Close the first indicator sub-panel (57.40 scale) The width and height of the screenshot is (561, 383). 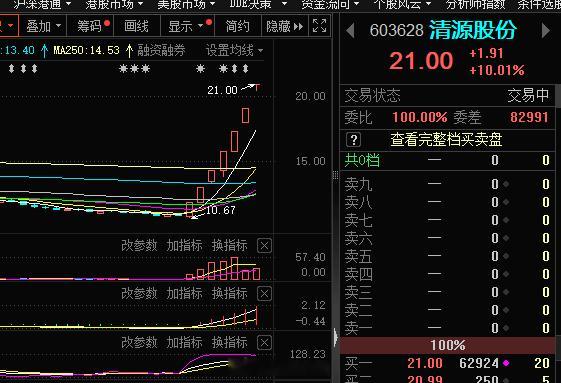[x=264, y=246]
